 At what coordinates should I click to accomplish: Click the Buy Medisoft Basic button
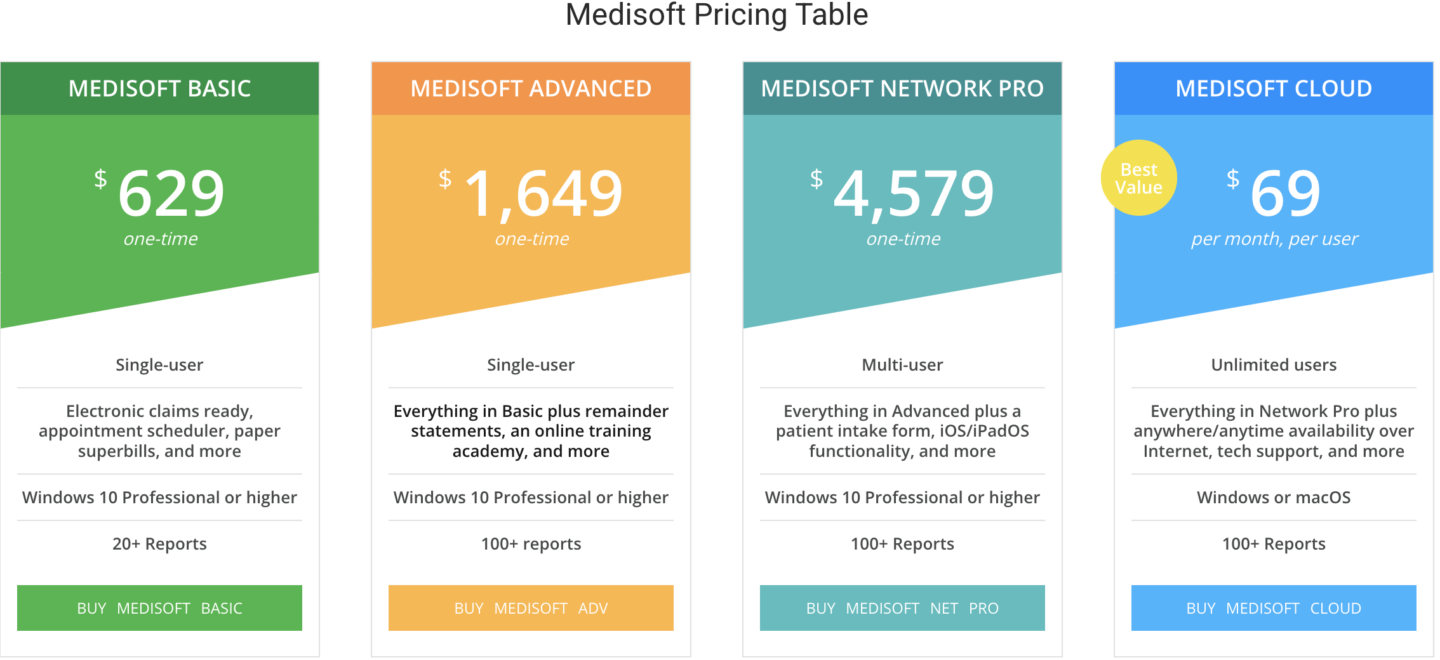(159, 607)
